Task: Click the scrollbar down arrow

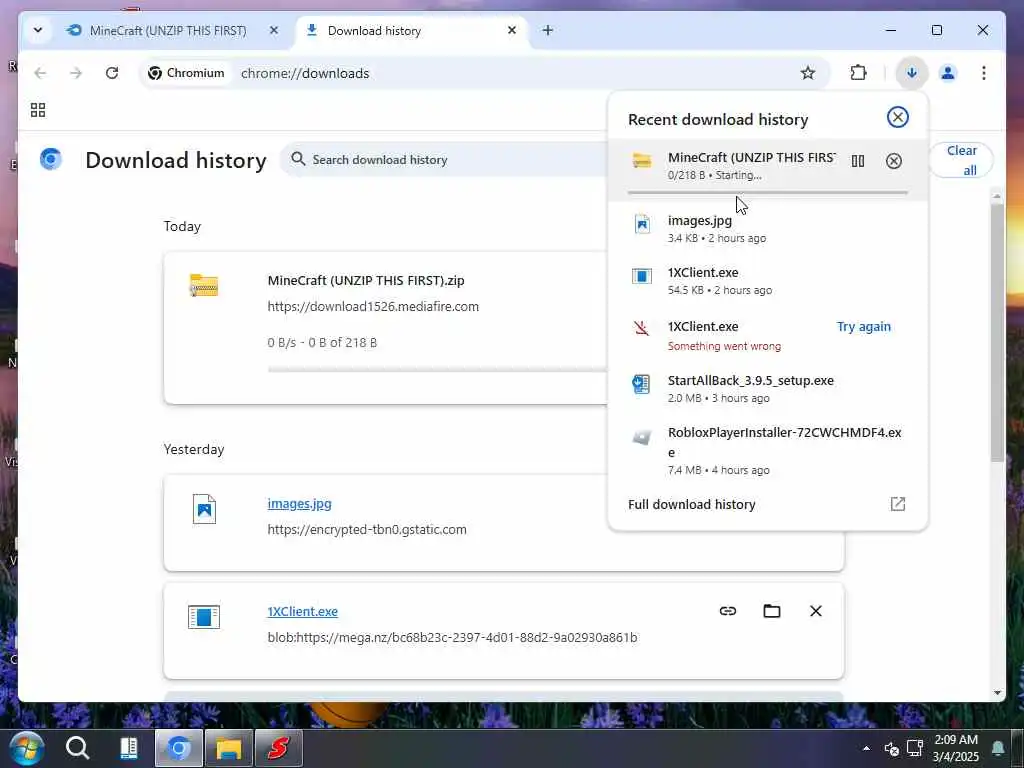Action: point(997,693)
